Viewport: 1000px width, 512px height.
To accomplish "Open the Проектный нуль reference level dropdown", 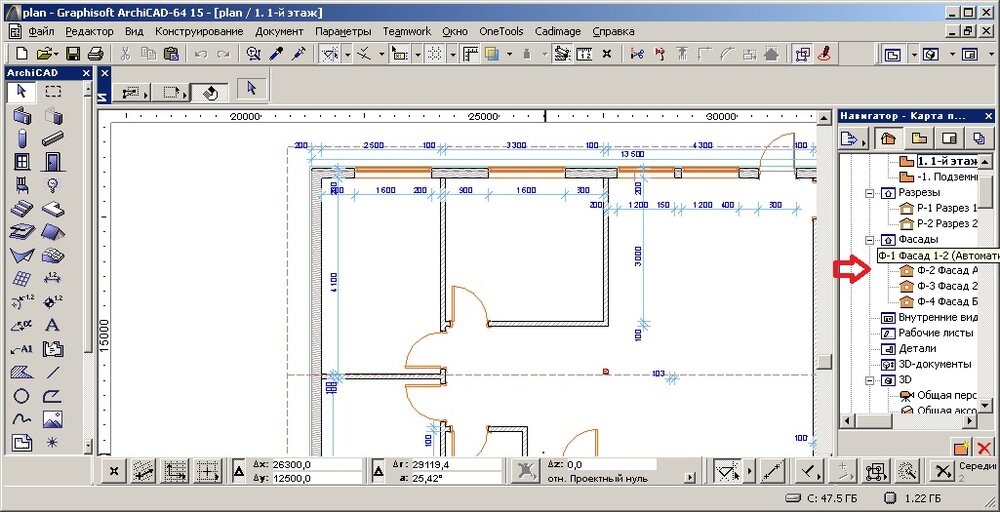I will [x=689, y=478].
